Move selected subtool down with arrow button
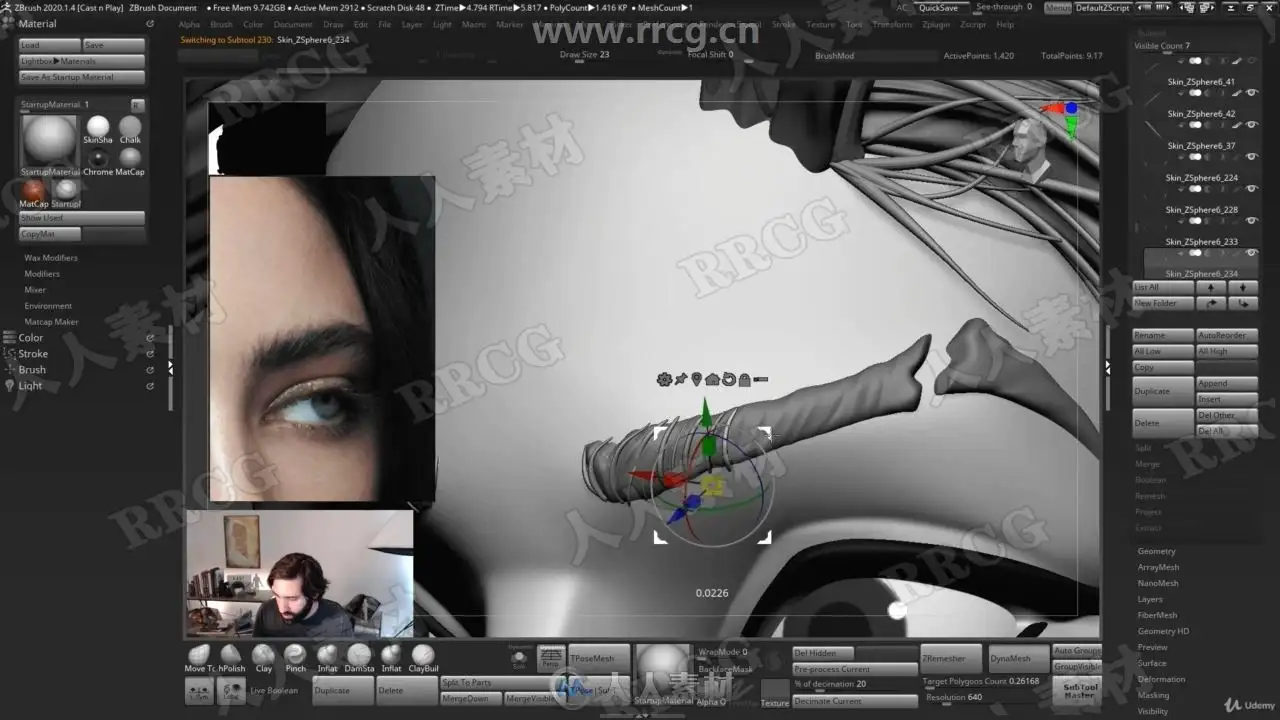The image size is (1280, 720). click(1243, 287)
